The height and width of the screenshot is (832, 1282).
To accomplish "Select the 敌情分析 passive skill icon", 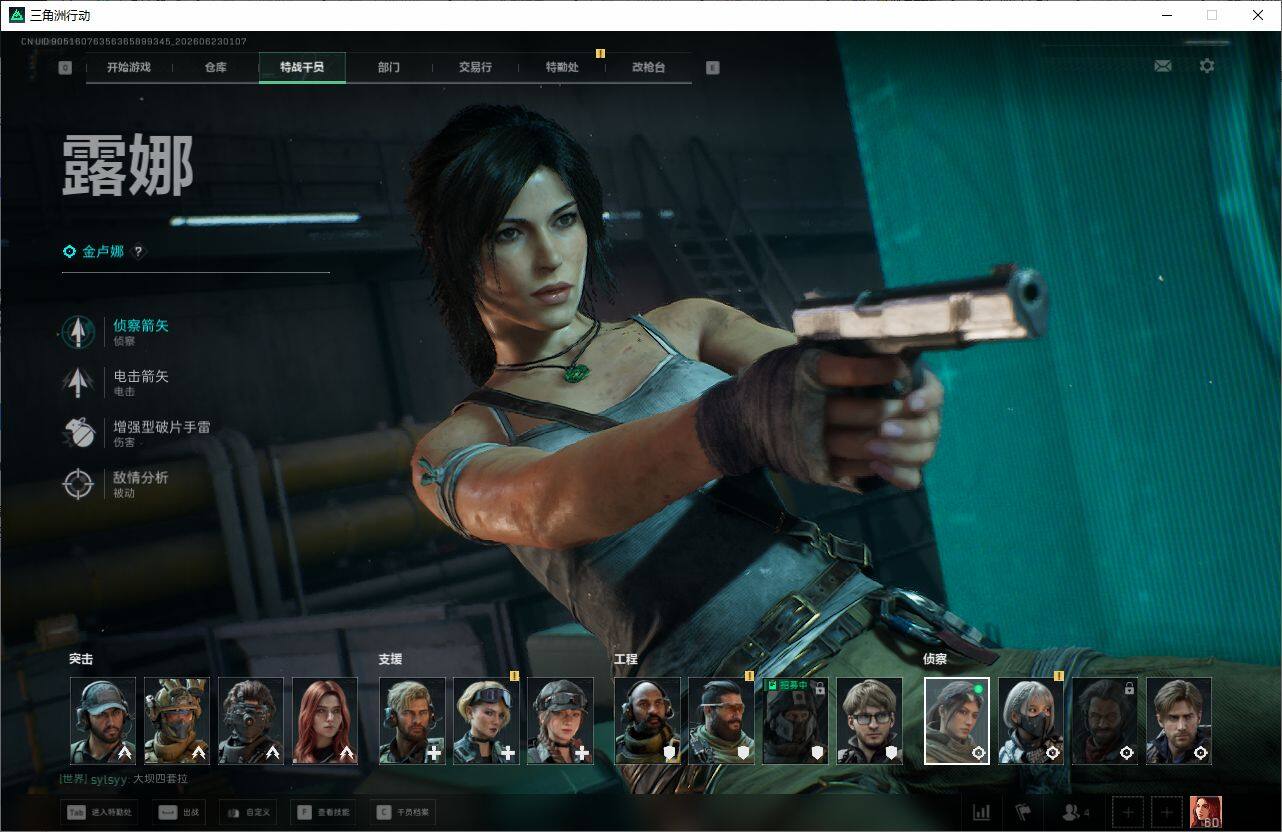I will [78, 484].
